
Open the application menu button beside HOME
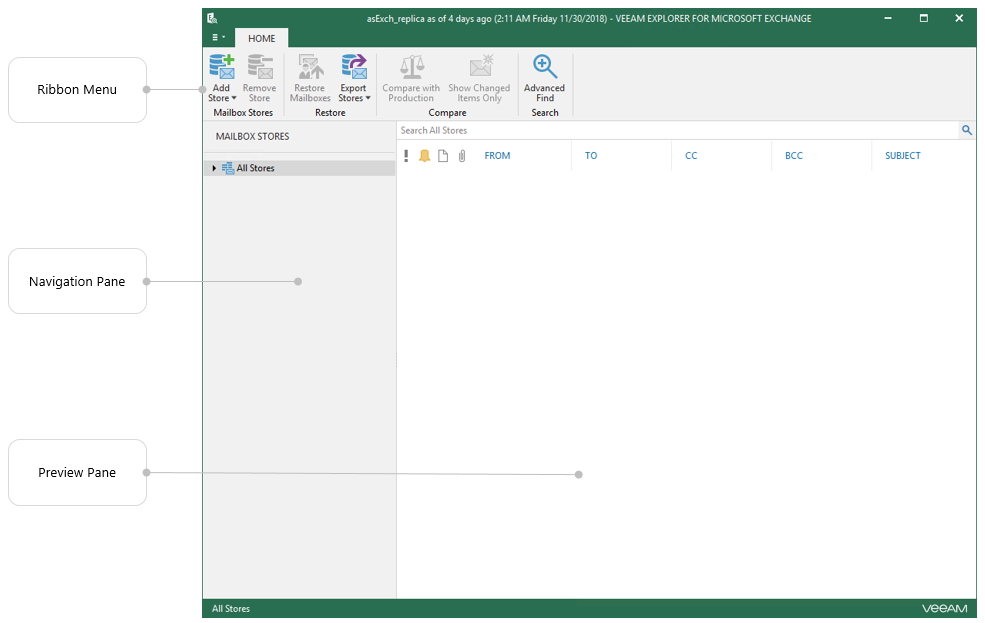tap(218, 38)
